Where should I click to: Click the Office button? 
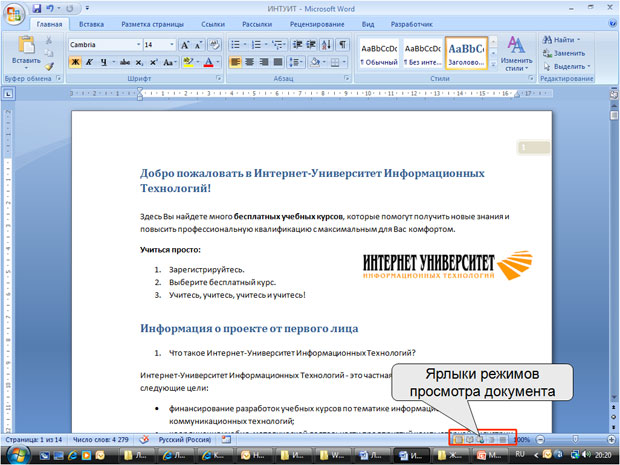tap(14, 14)
